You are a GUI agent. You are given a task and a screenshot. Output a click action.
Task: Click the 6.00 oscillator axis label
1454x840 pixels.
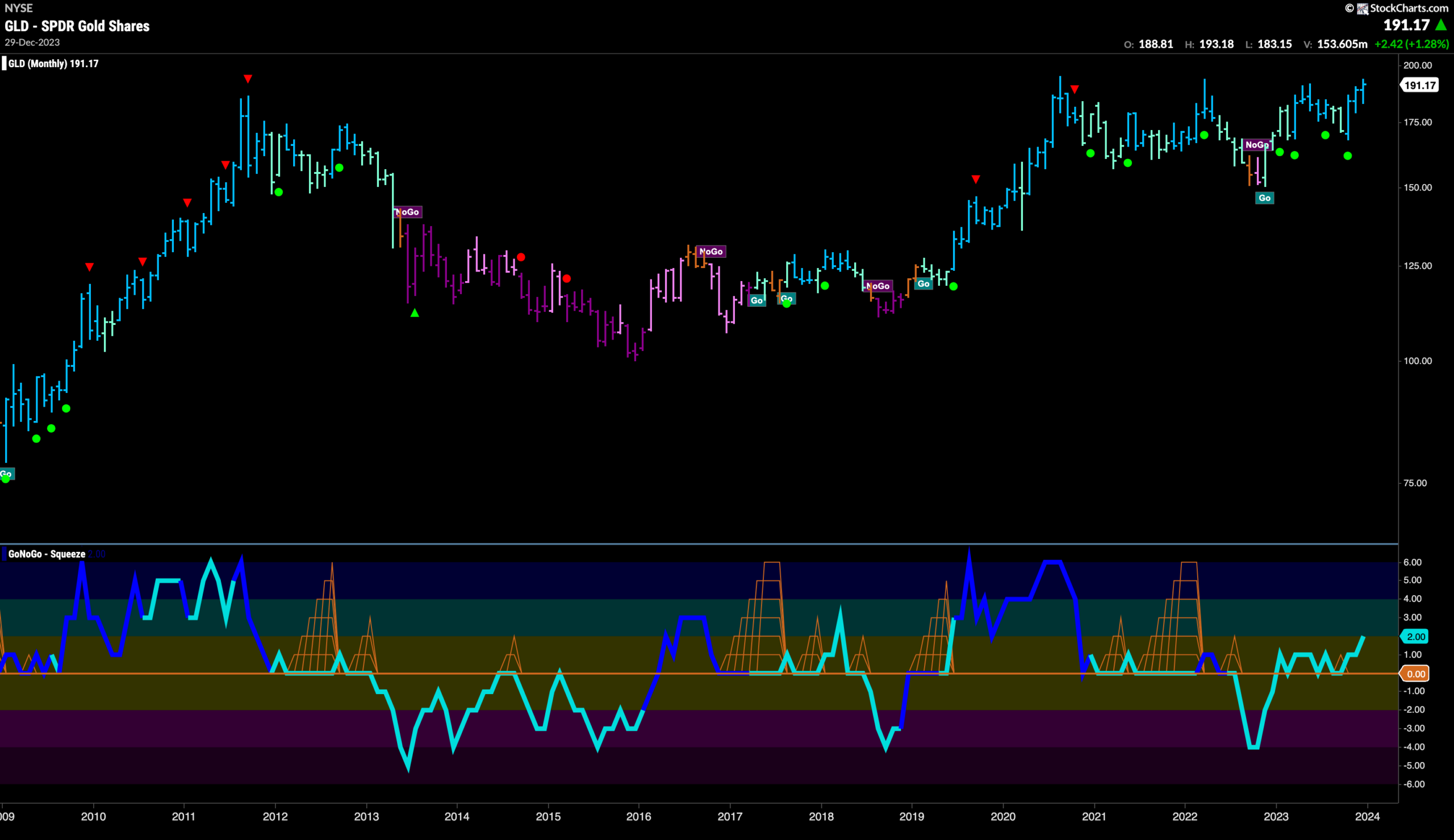pos(1413,562)
